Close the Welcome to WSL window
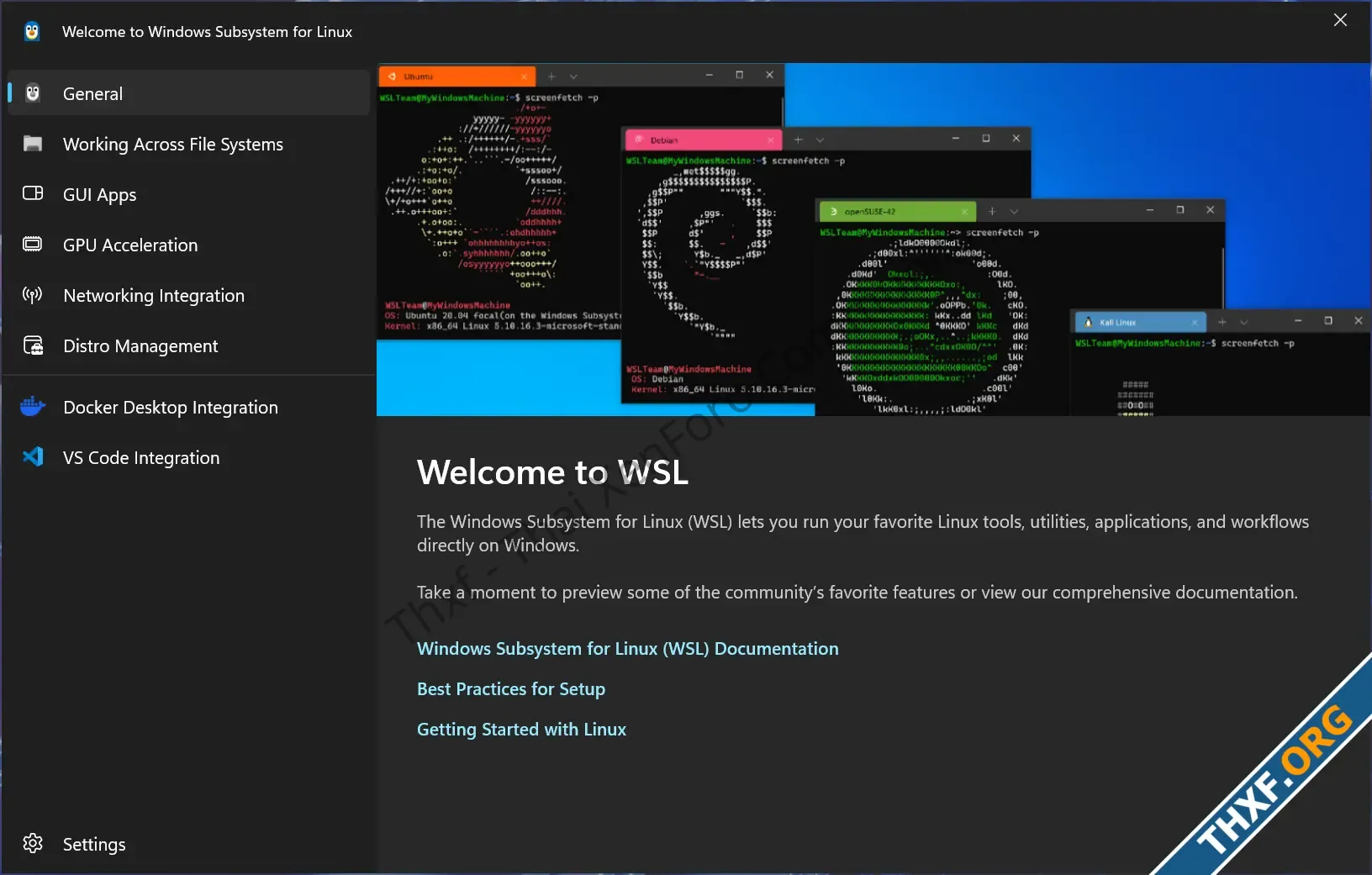The height and width of the screenshot is (875, 1372). [1340, 20]
